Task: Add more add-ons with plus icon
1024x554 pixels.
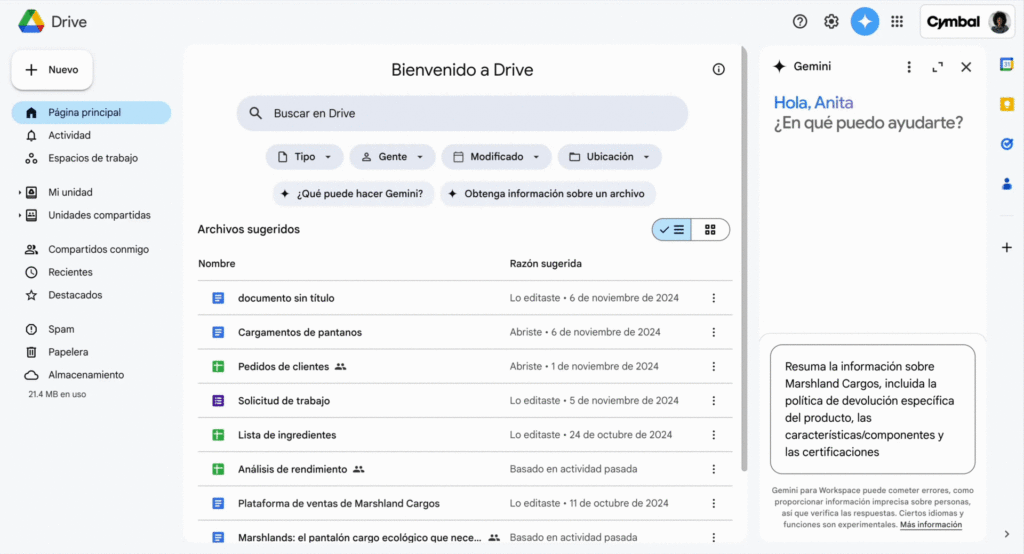Action: tap(1006, 248)
